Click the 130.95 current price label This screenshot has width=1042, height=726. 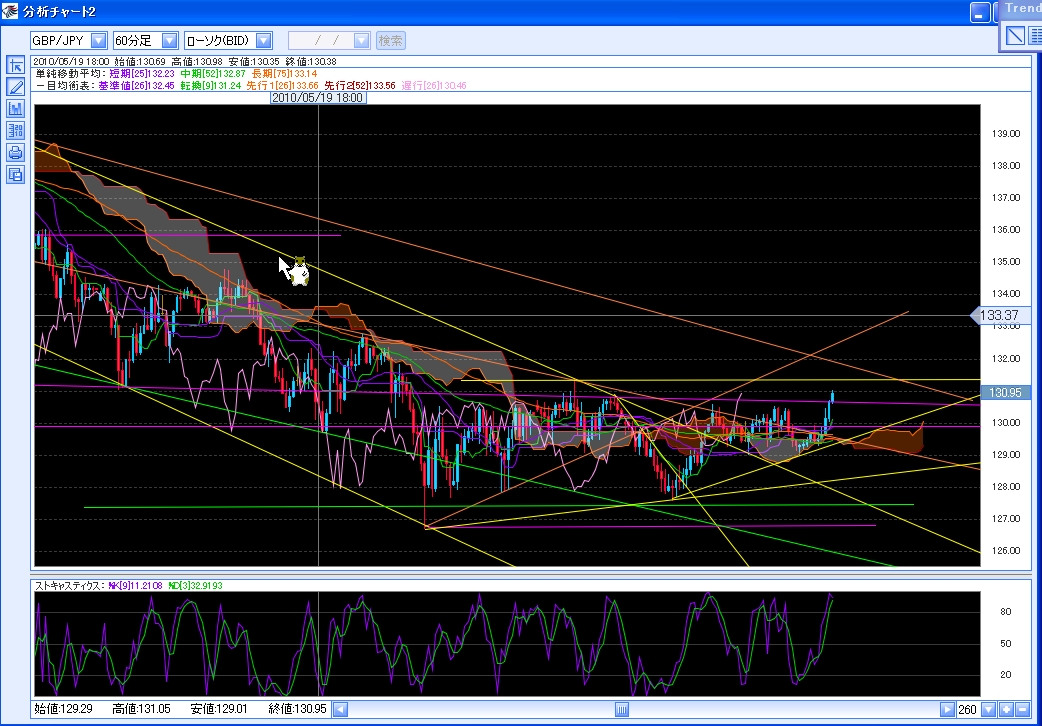point(1005,393)
